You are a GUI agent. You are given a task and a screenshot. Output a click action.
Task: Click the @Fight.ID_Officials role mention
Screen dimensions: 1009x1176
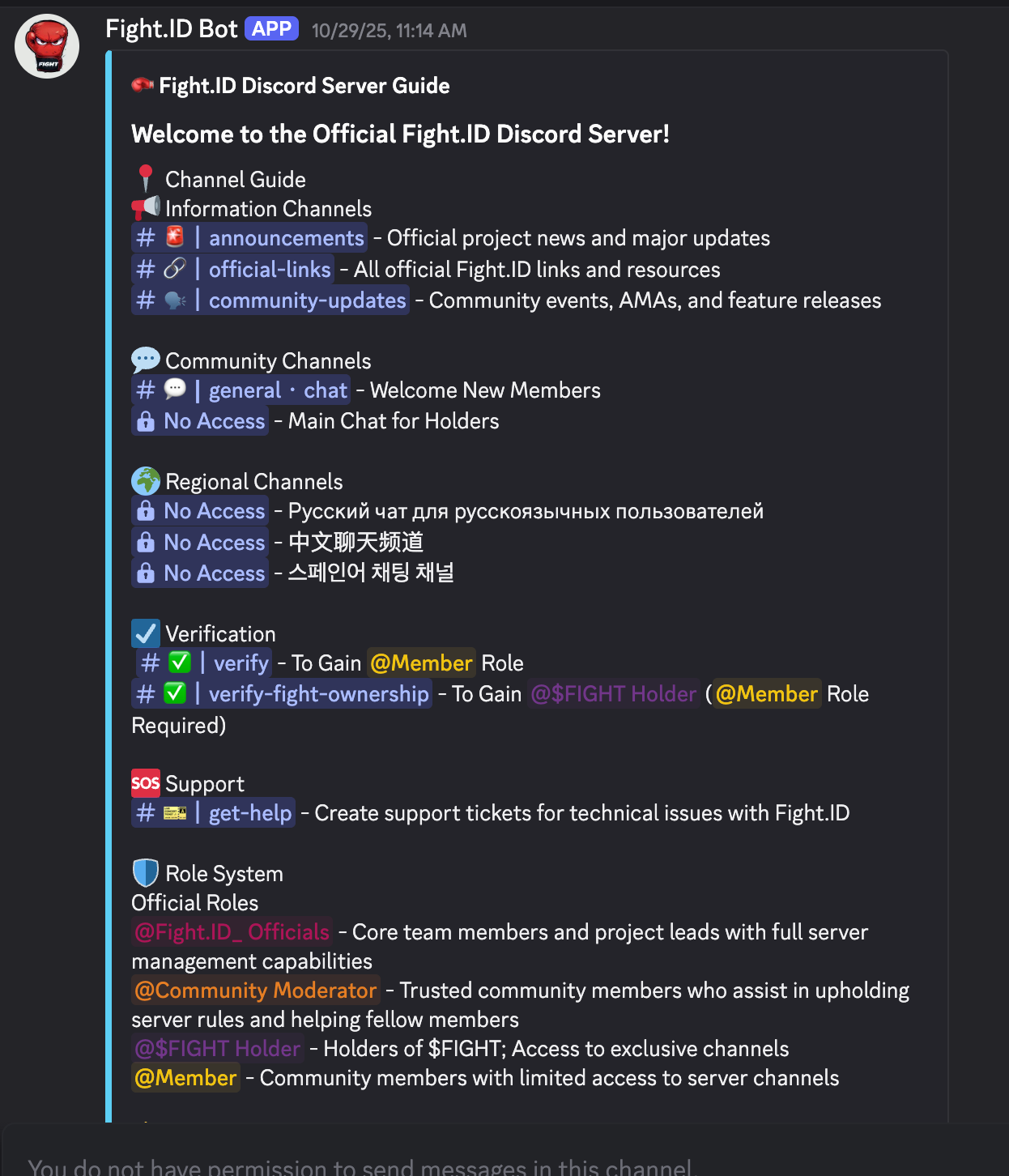coord(232,932)
